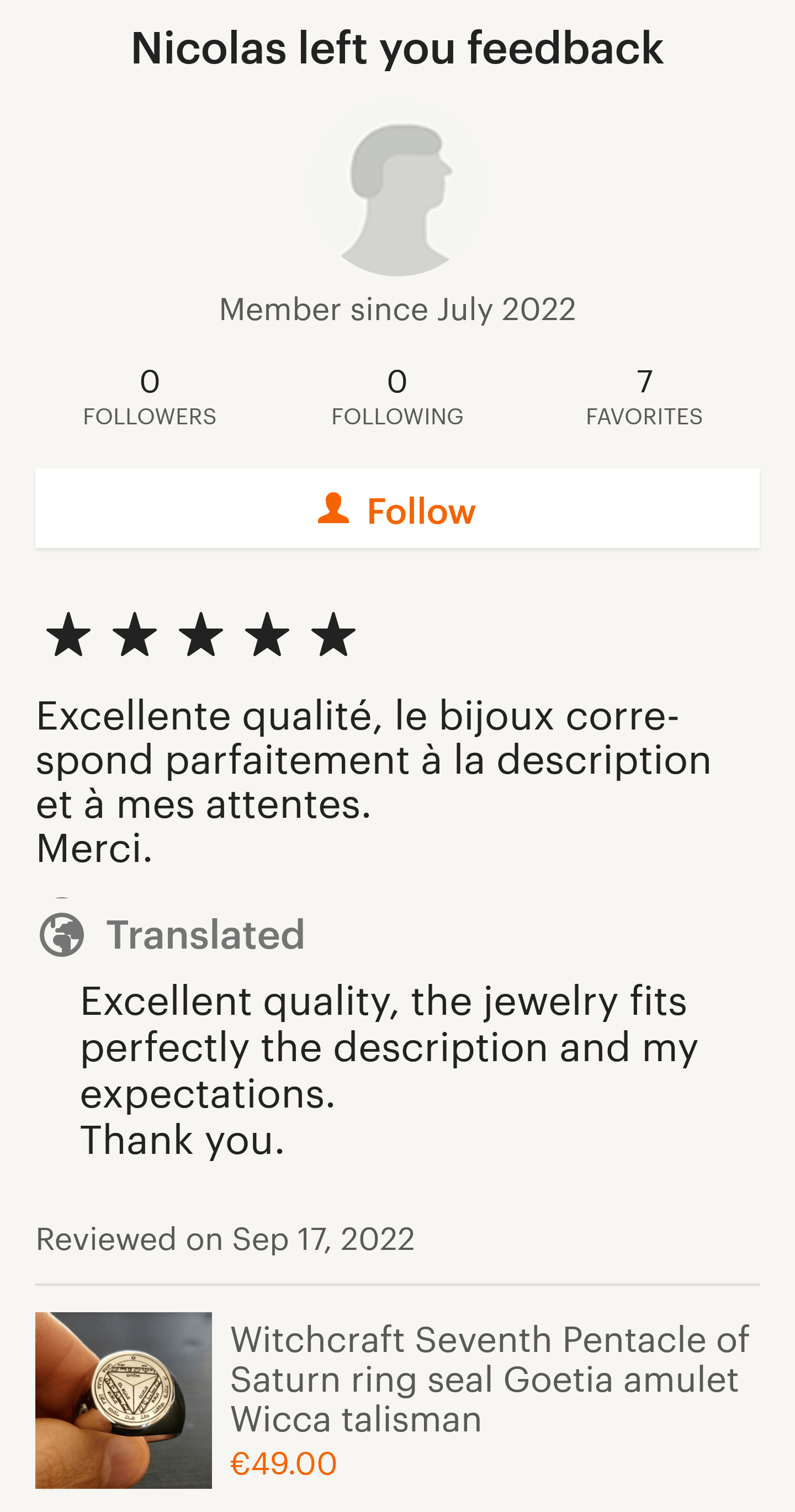Click the globe translation icon
The width and height of the screenshot is (795, 1512).
(62, 934)
